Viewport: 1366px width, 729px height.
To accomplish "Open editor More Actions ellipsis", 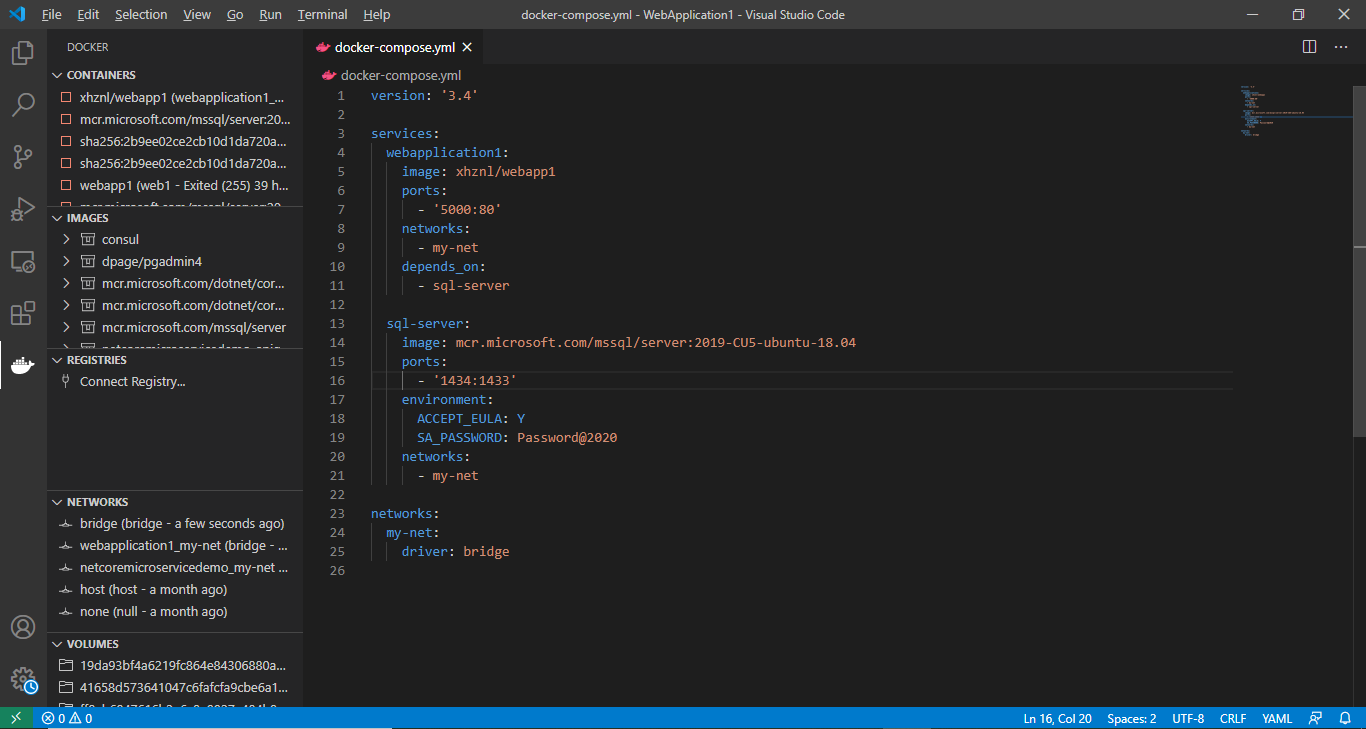I will click(1342, 47).
